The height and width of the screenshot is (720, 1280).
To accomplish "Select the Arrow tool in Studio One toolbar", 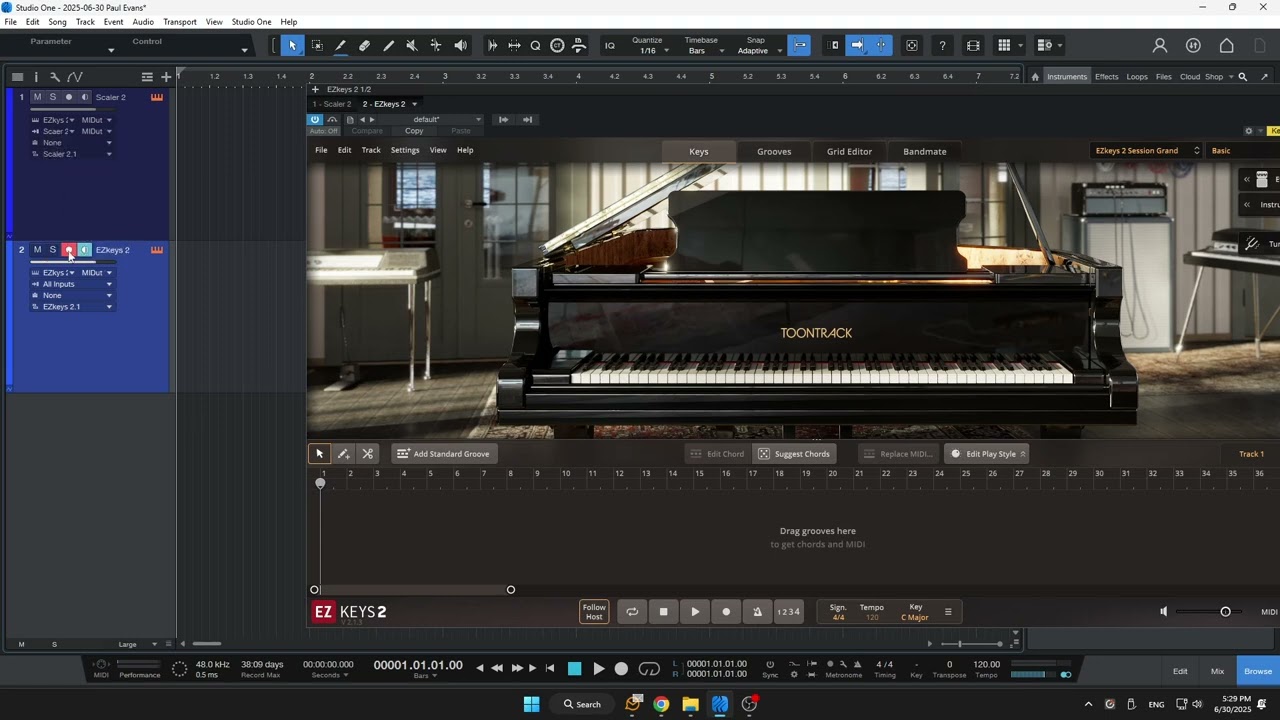I will (x=292, y=45).
